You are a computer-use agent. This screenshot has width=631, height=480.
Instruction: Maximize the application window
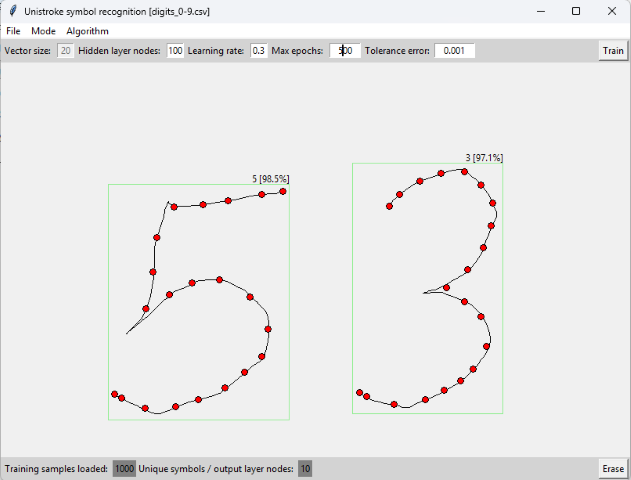tap(576, 11)
